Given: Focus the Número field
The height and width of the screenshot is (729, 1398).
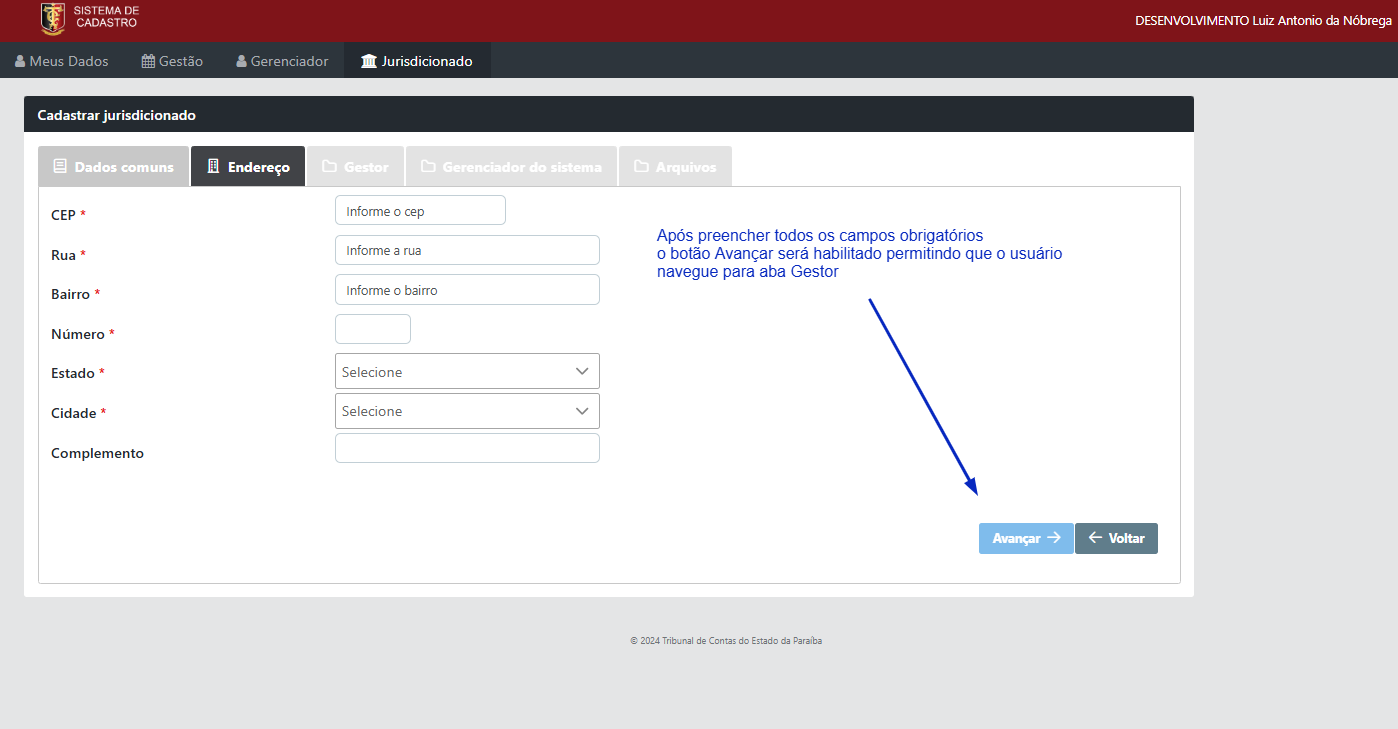Looking at the screenshot, I should coord(373,329).
